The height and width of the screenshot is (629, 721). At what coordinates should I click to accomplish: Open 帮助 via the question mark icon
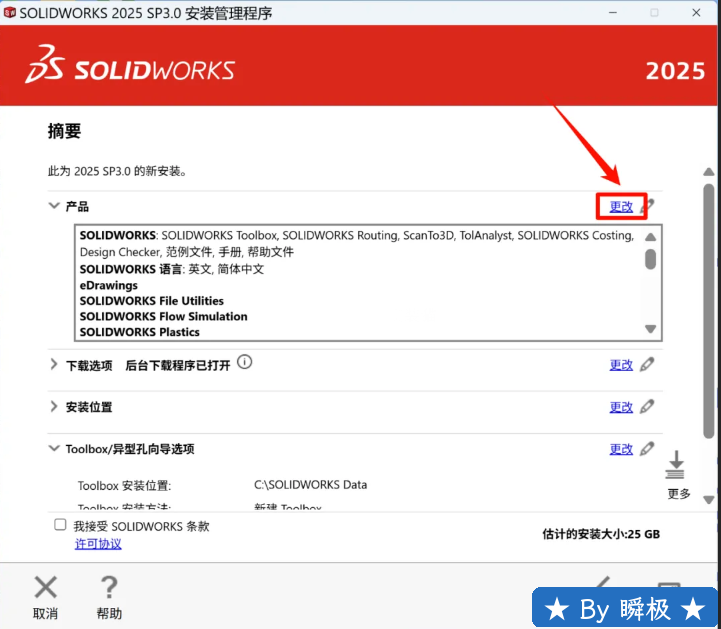[x=109, y=587]
